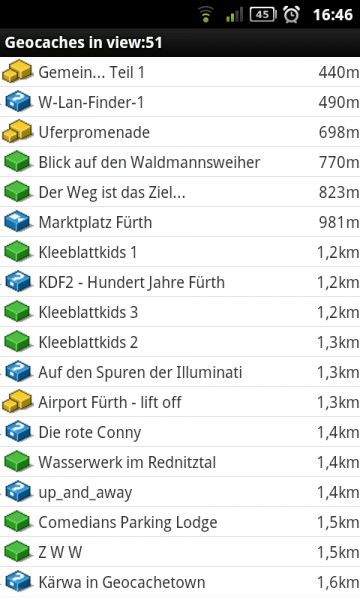
Task: Tap the yellow icon for Airport Fürth - lift off
Action: pyautogui.click(x=17, y=402)
